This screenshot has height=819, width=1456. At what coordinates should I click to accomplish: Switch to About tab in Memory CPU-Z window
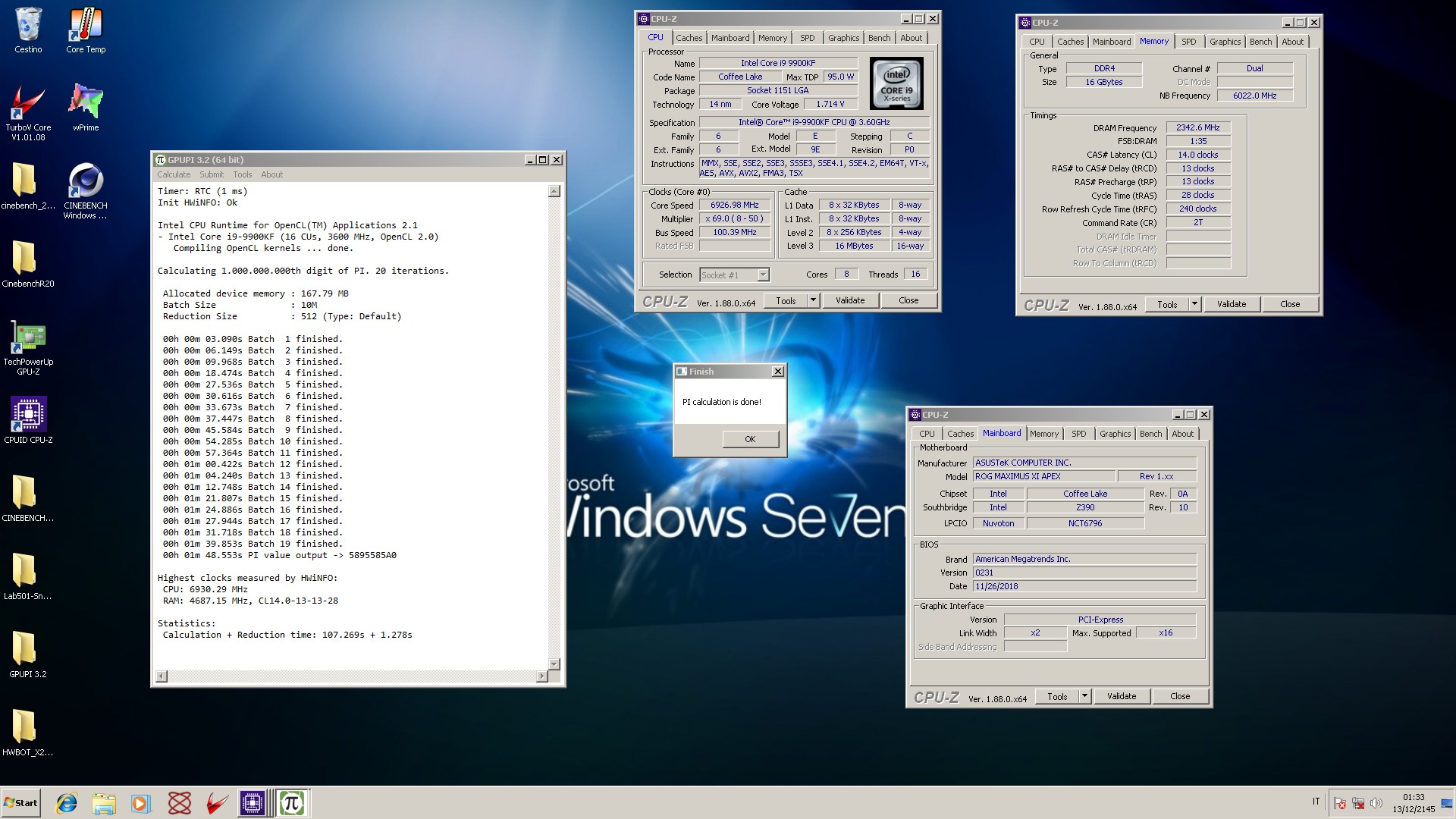coord(1292,42)
